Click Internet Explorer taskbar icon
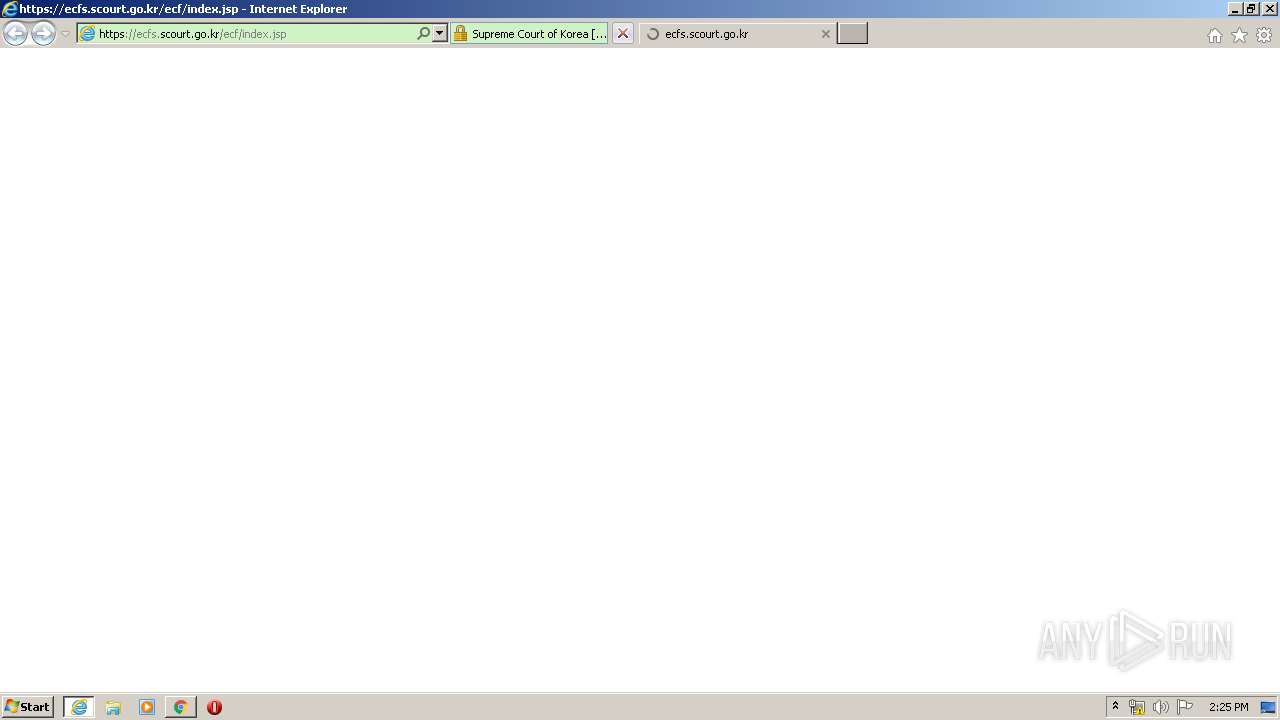The height and width of the screenshot is (720, 1280). pyautogui.click(x=79, y=707)
